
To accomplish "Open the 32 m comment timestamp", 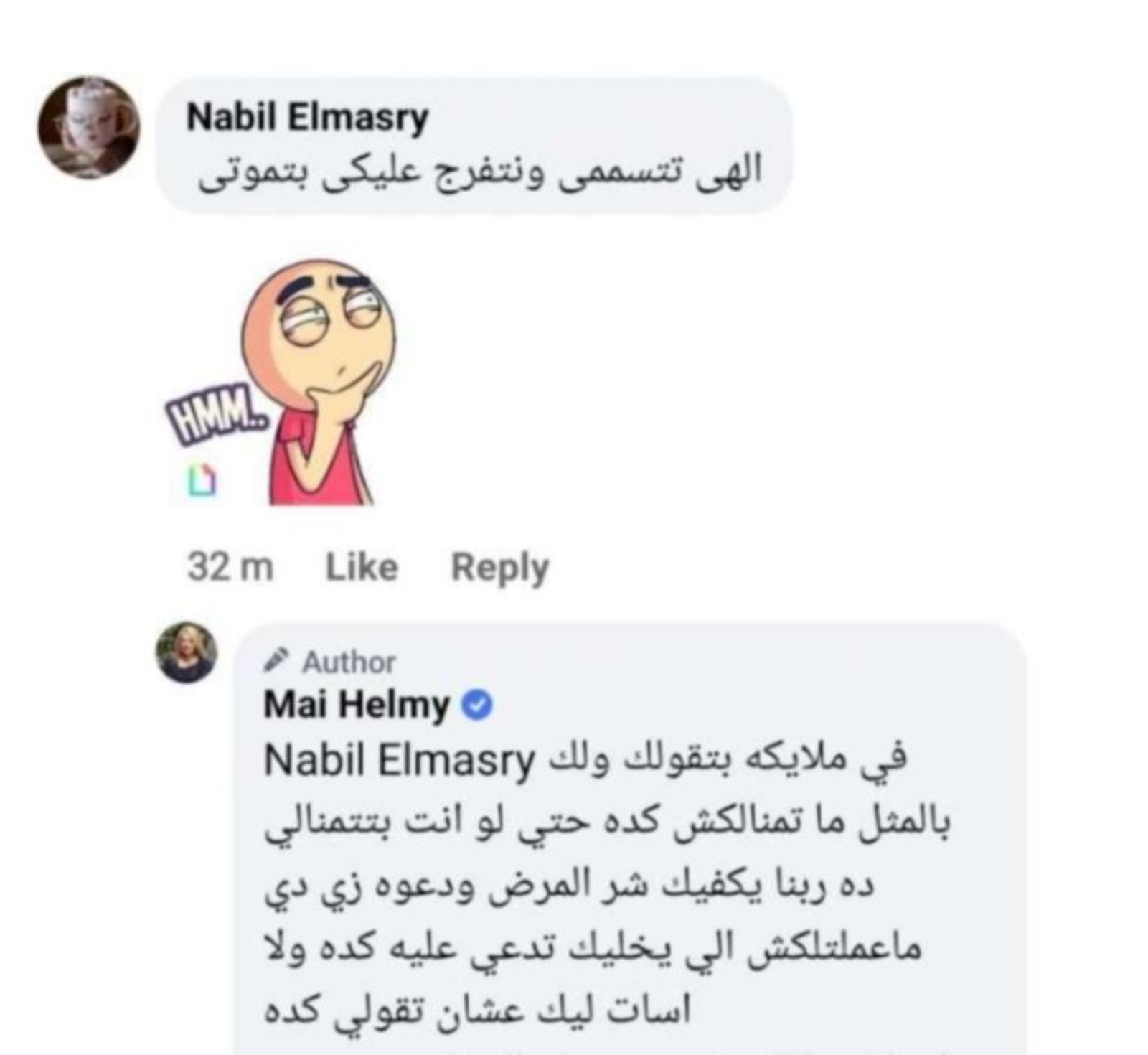I will pos(230,567).
